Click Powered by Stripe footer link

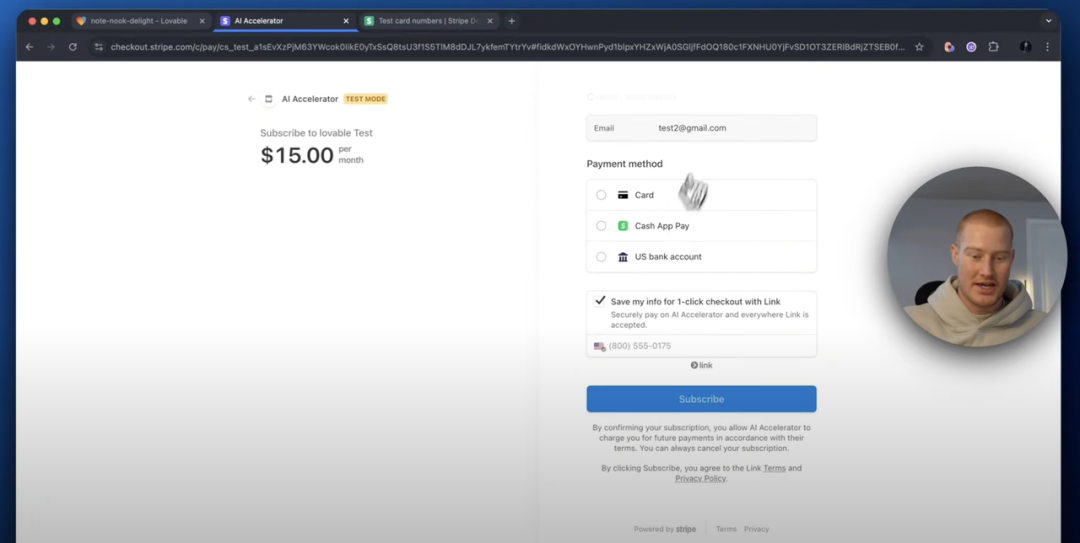[x=665, y=529]
